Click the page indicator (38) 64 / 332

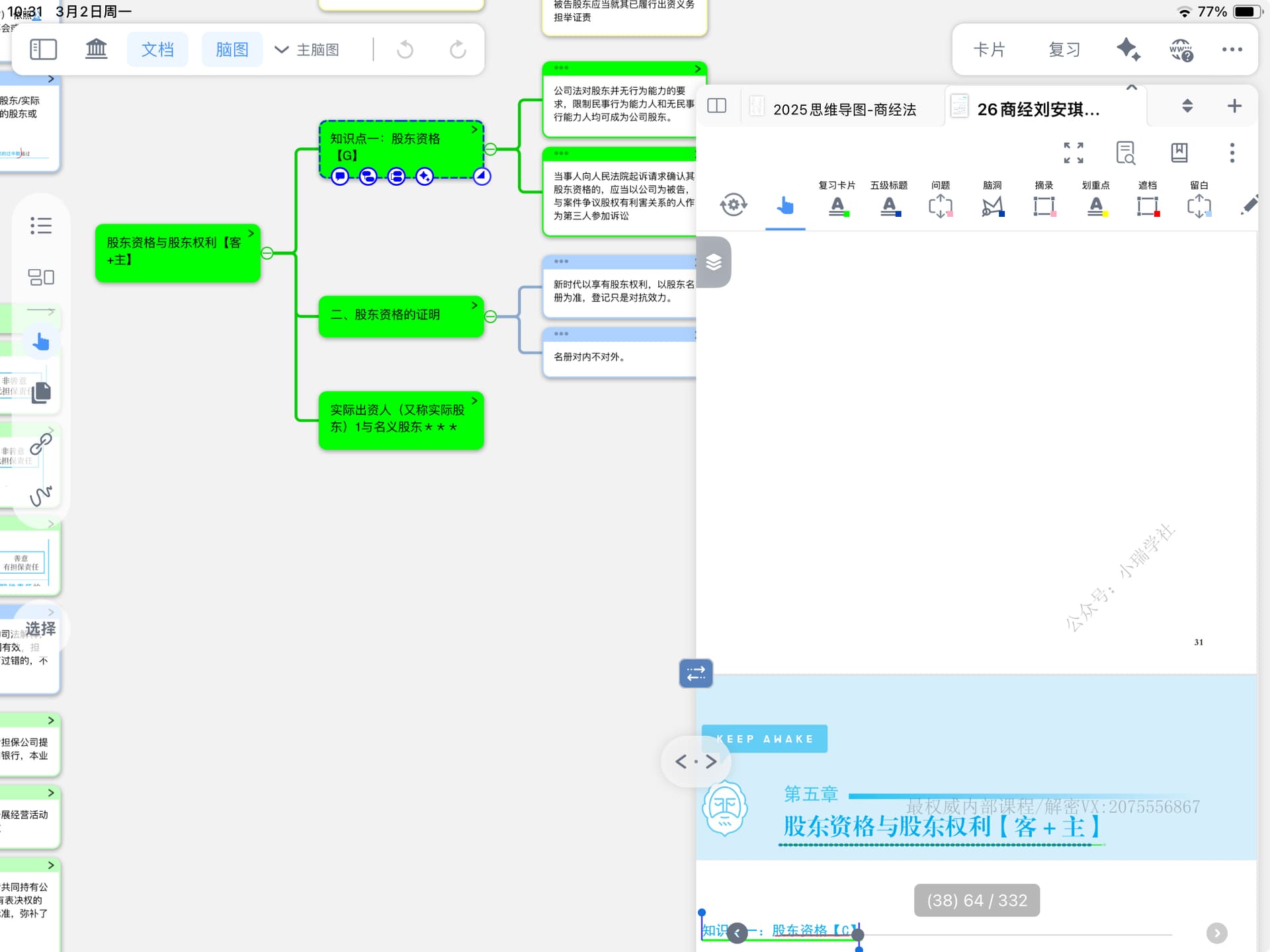[976, 900]
